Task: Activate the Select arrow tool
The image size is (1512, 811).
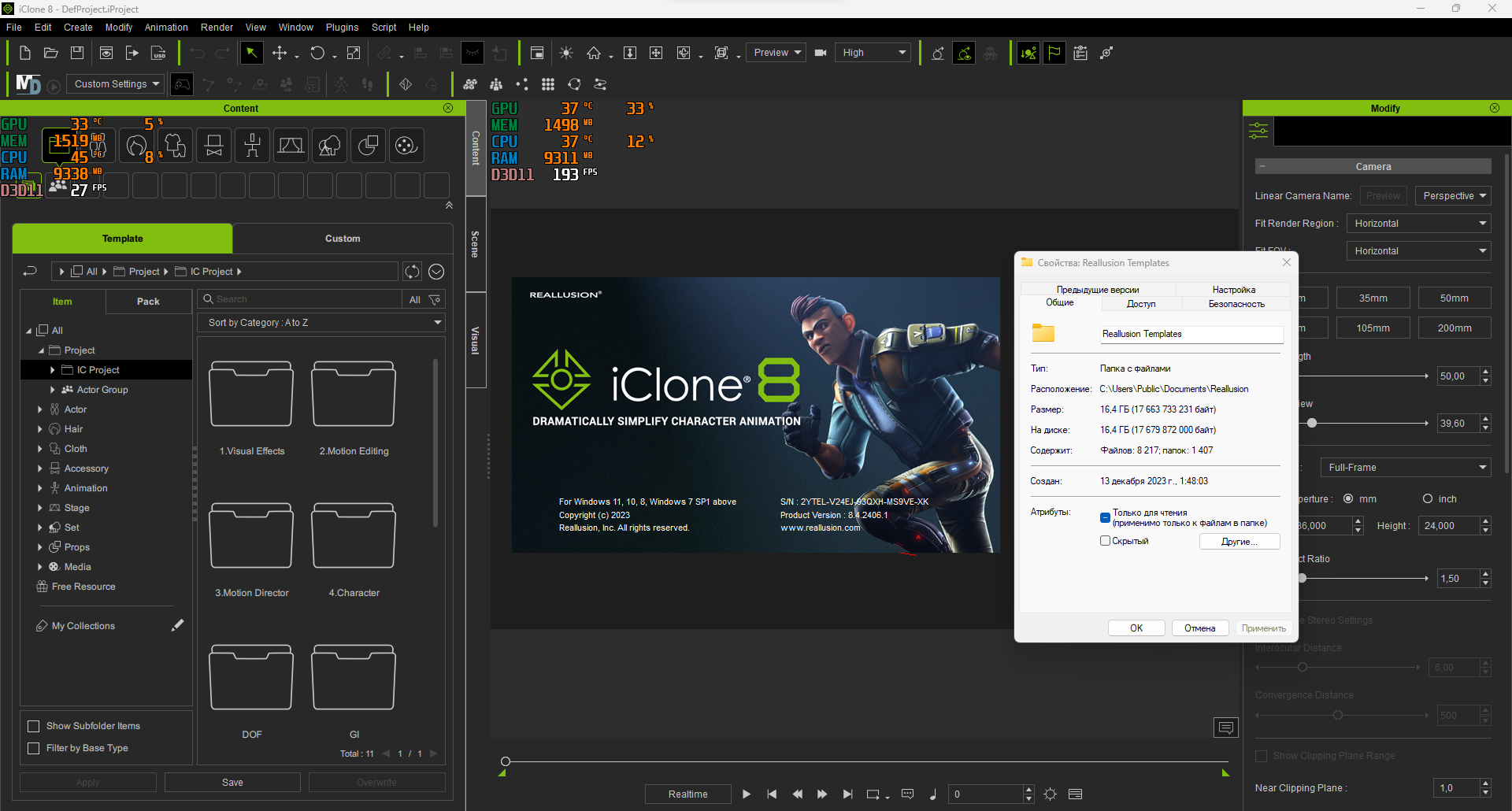Action: (x=251, y=53)
